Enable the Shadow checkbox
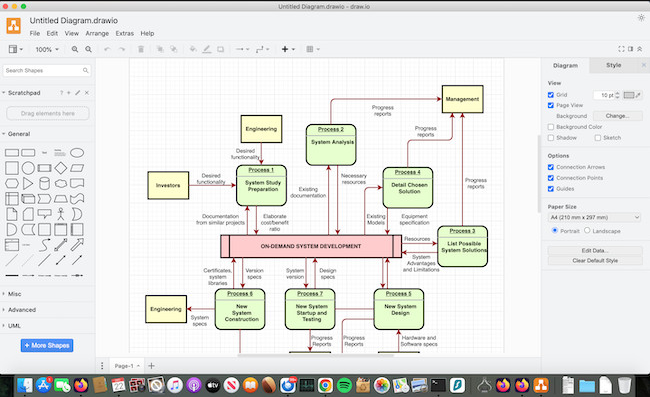 (551, 138)
